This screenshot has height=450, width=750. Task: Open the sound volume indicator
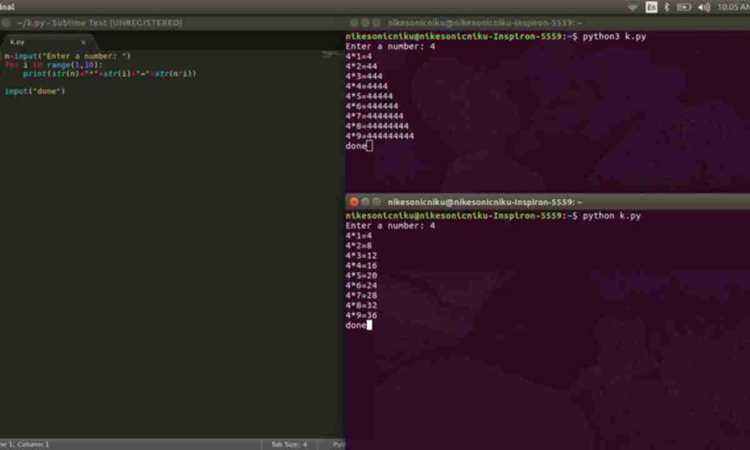coord(704,7)
